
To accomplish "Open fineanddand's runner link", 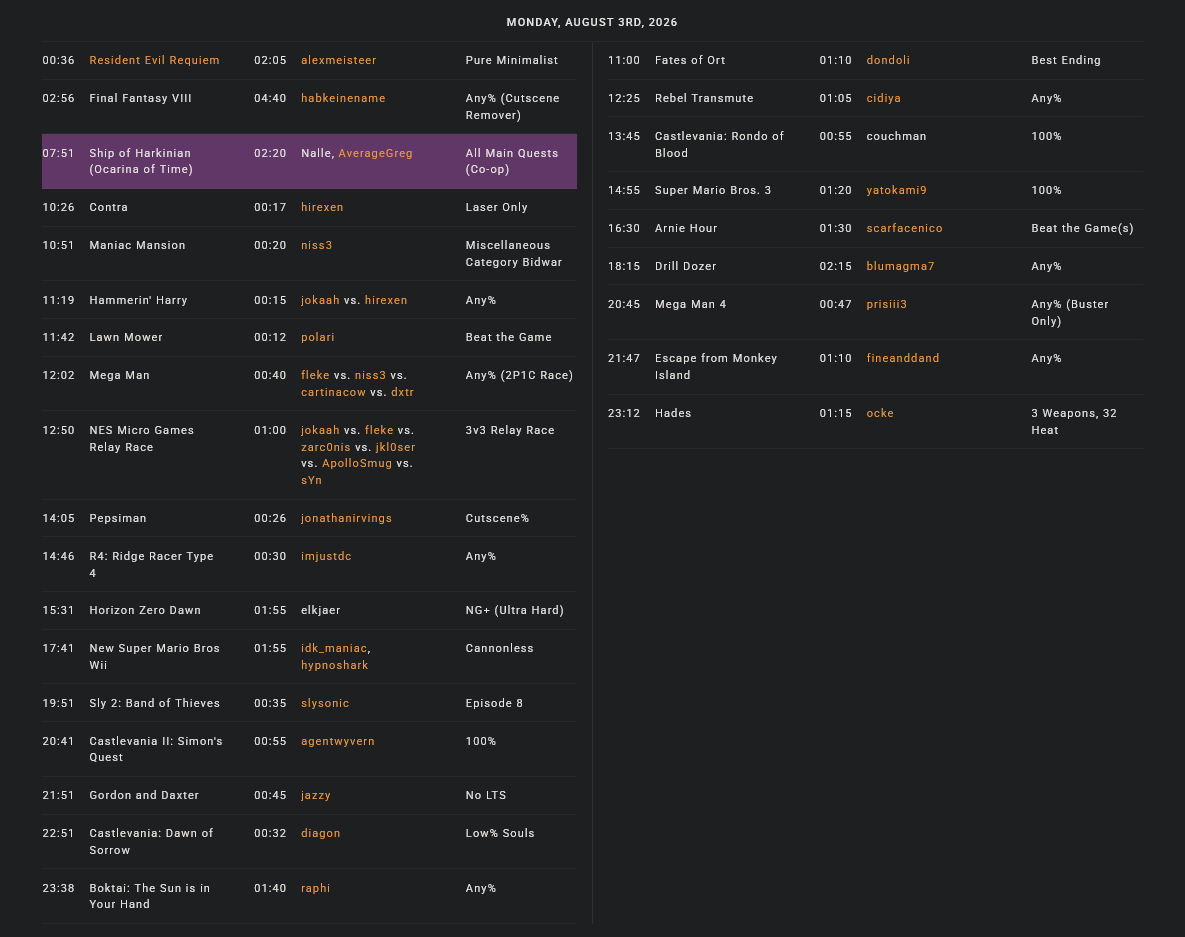I will [x=903, y=358].
